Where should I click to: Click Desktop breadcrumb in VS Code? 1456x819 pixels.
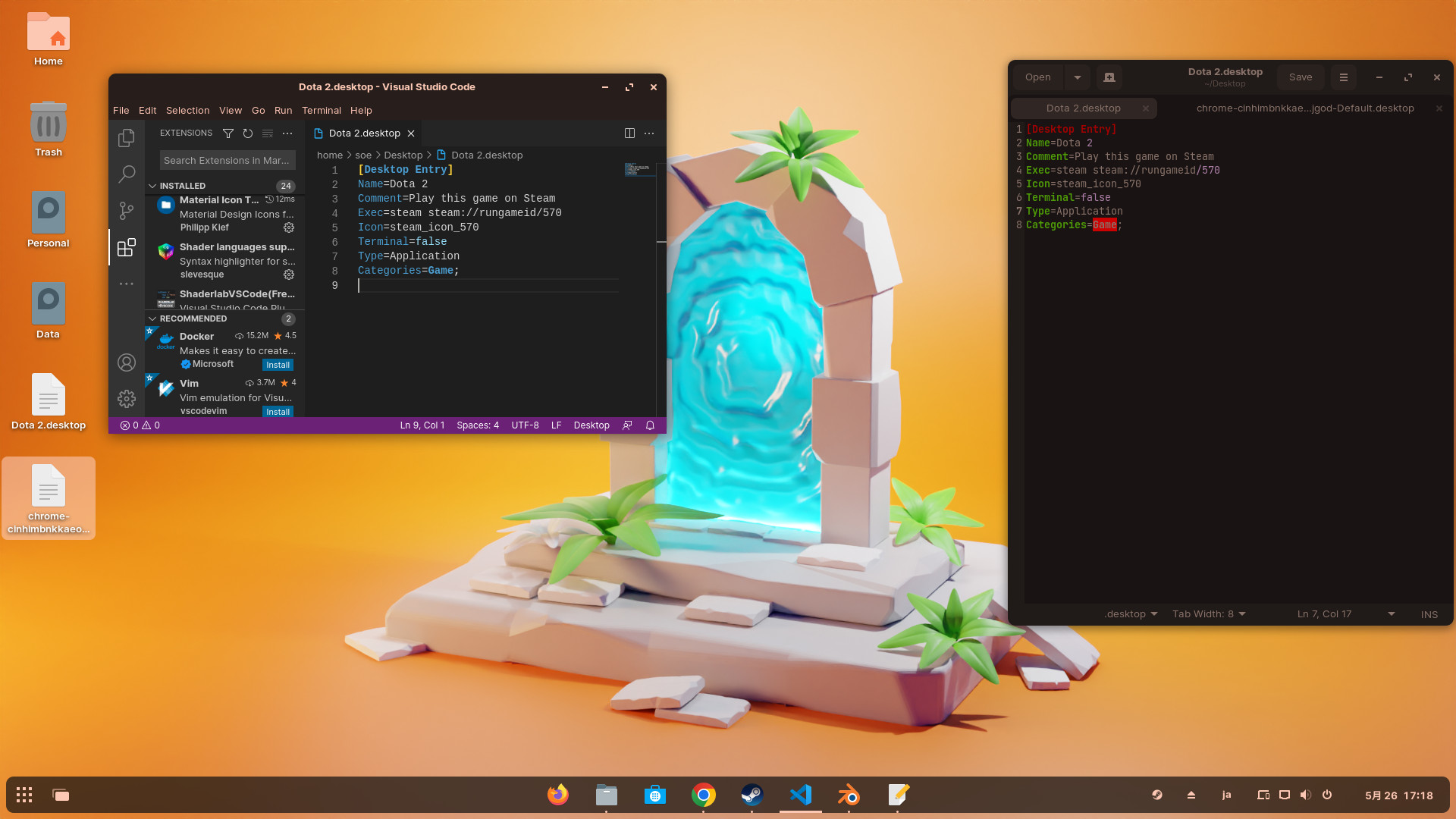point(403,155)
